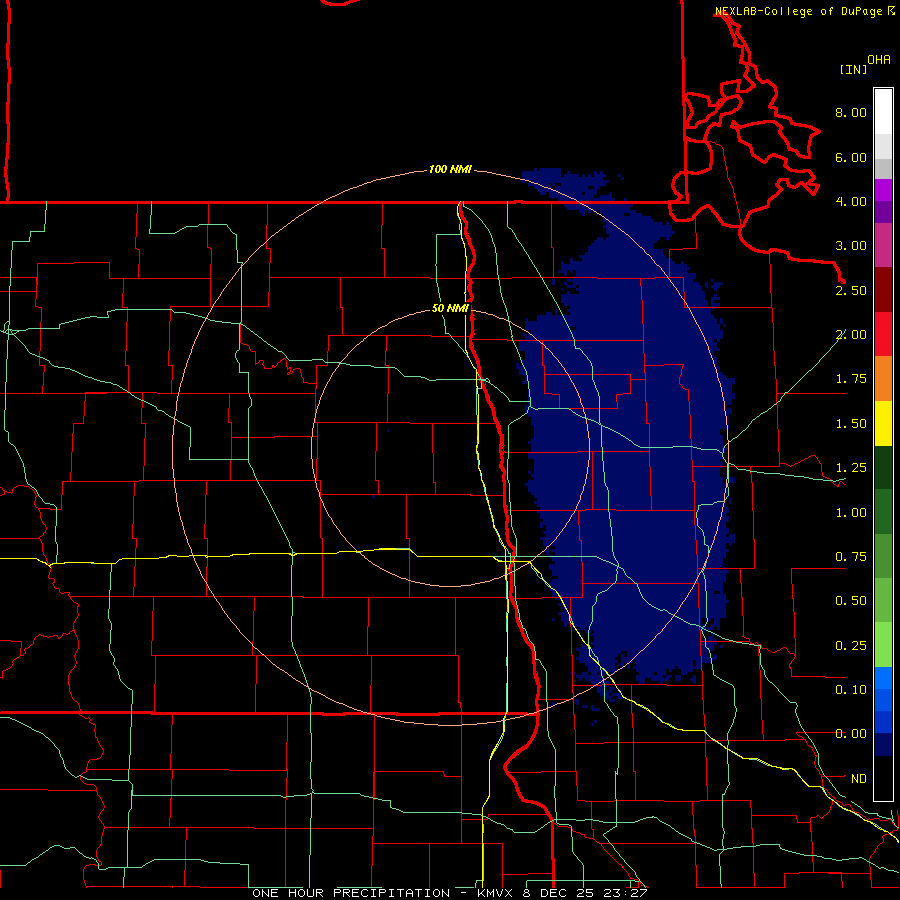Click the orange legend swatch
The width and height of the screenshot is (900, 900).
pos(883,379)
